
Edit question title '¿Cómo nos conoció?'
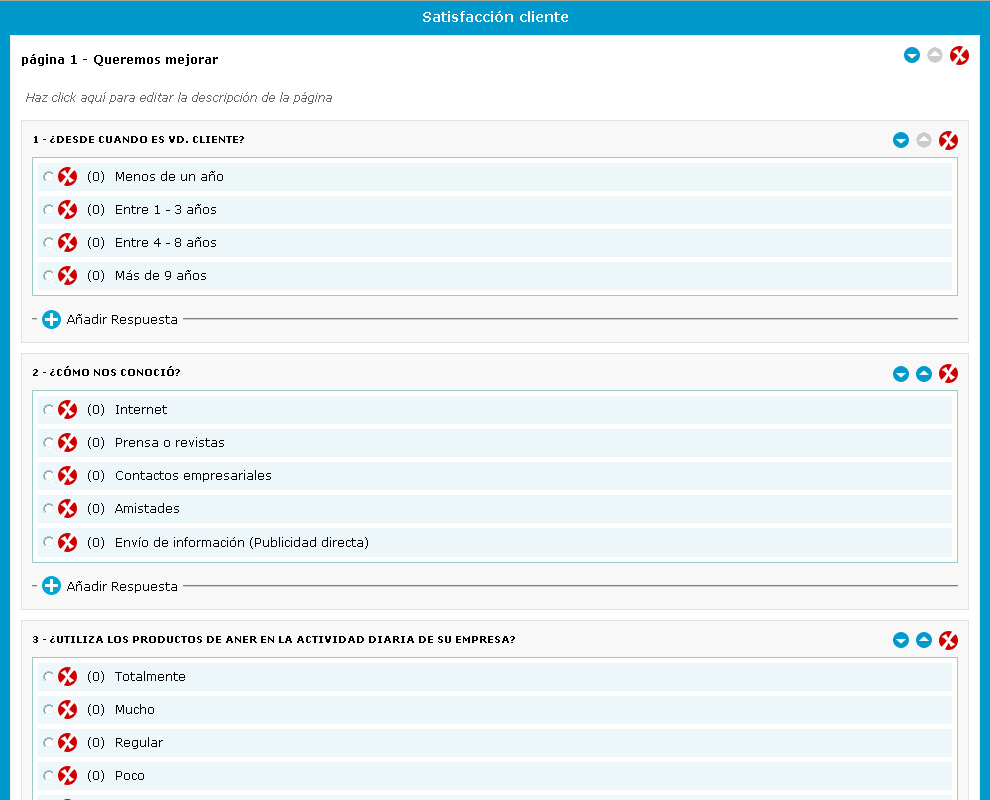[106, 373]
